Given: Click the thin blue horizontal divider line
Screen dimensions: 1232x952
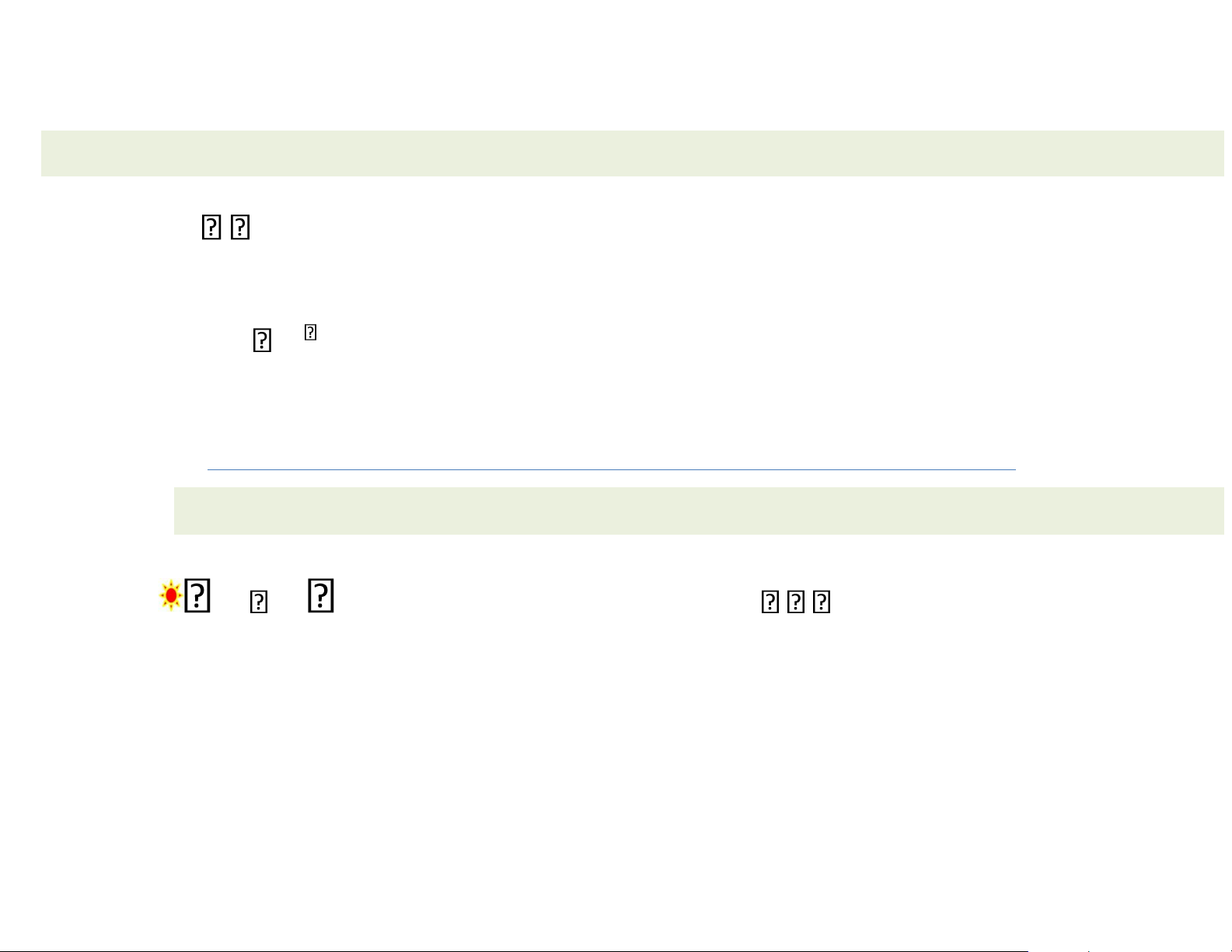Looking at the screenshot, I should (612, 469).
